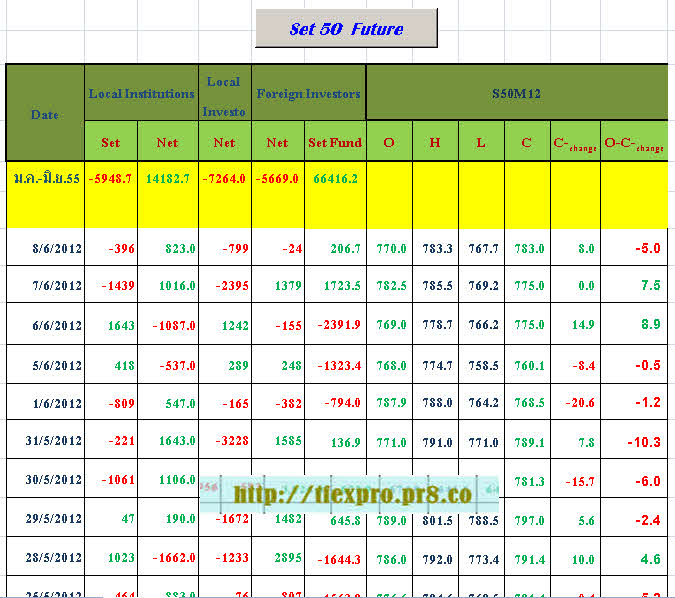The height and width of the screenshot is (598, 675).
Task: Select the S50M12 merged header cell
Action: click(x=517, y=93)
